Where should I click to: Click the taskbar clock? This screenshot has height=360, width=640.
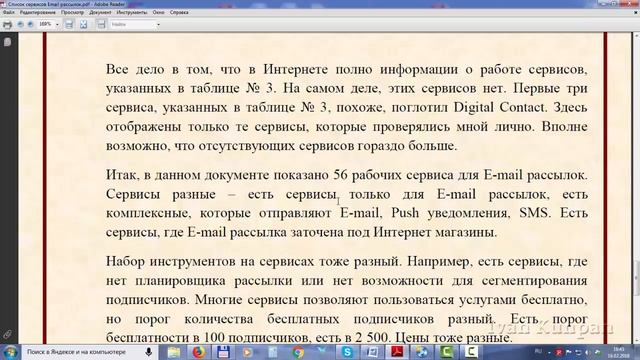[x=619, y=352]
